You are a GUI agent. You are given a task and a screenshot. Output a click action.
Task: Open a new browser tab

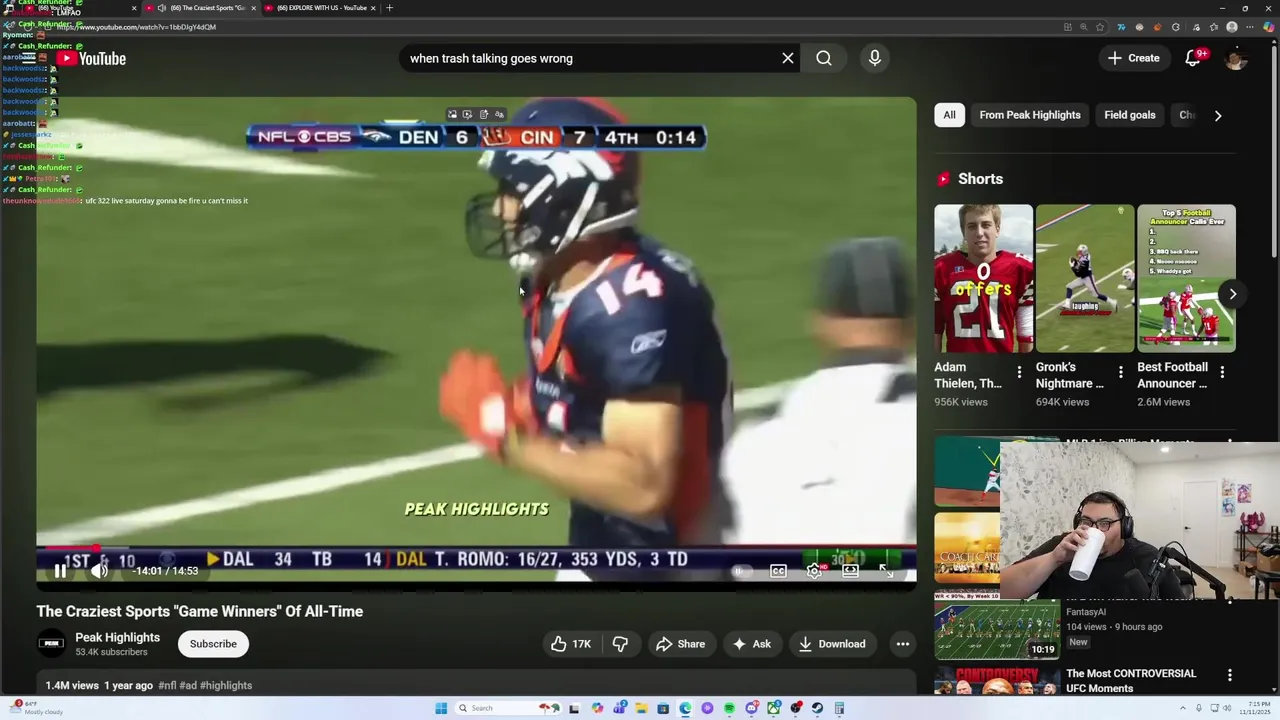pyautogui.click(x=390, y=8)
